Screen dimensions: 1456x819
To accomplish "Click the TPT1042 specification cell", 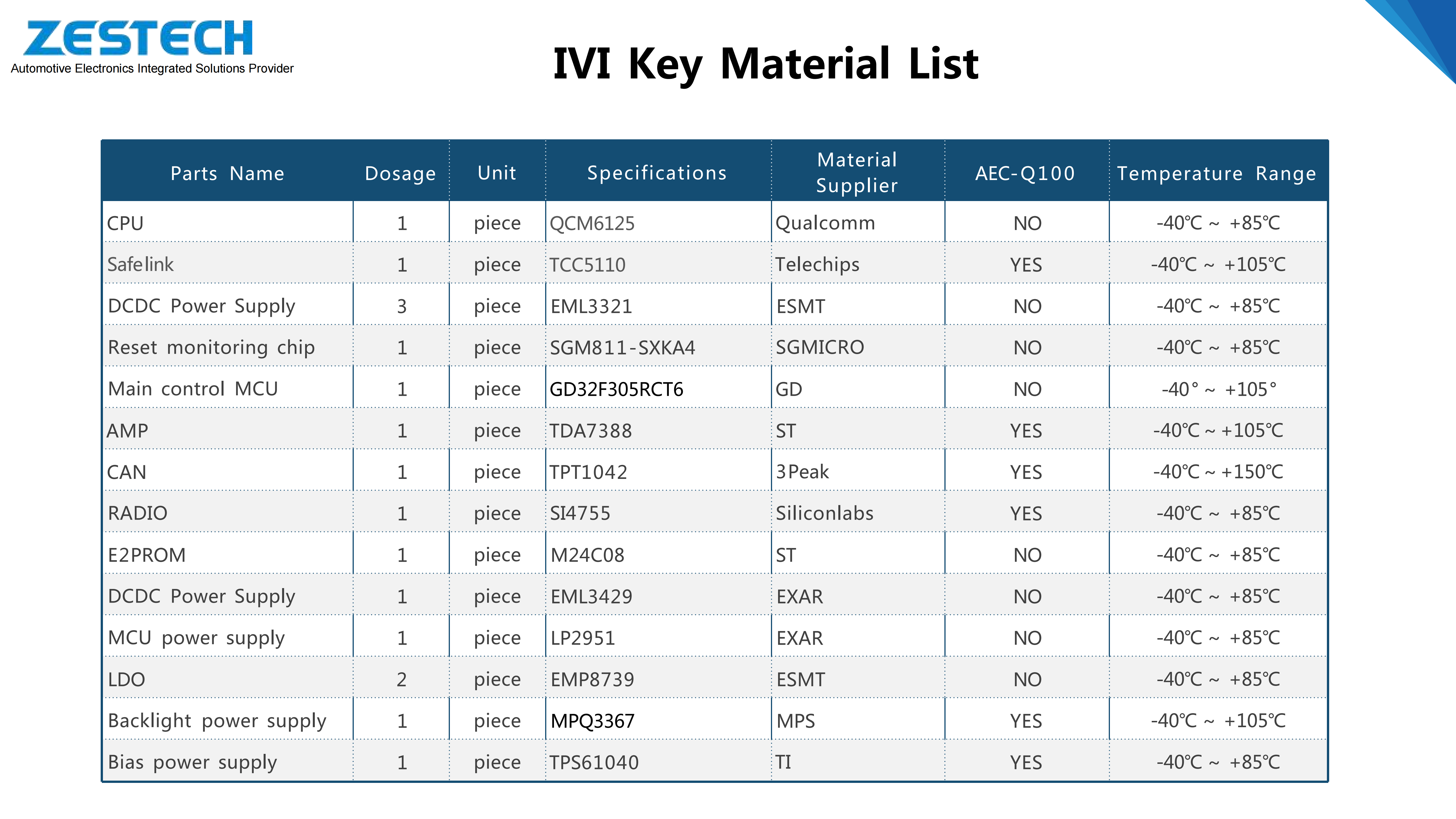I will pyautogui.click(x=588, y=472).
